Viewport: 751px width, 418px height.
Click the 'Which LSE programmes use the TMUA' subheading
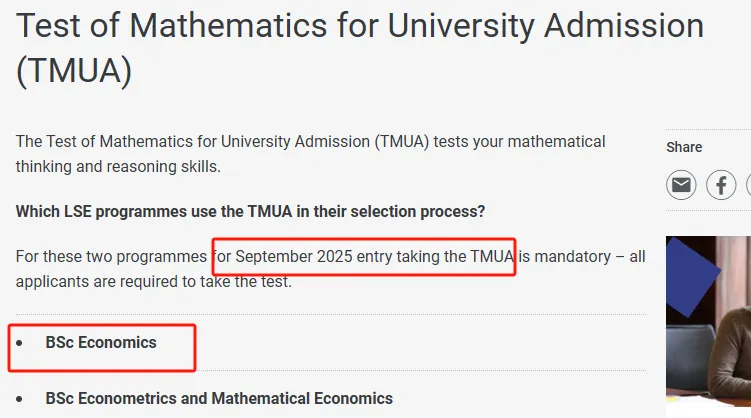(250, 211)
